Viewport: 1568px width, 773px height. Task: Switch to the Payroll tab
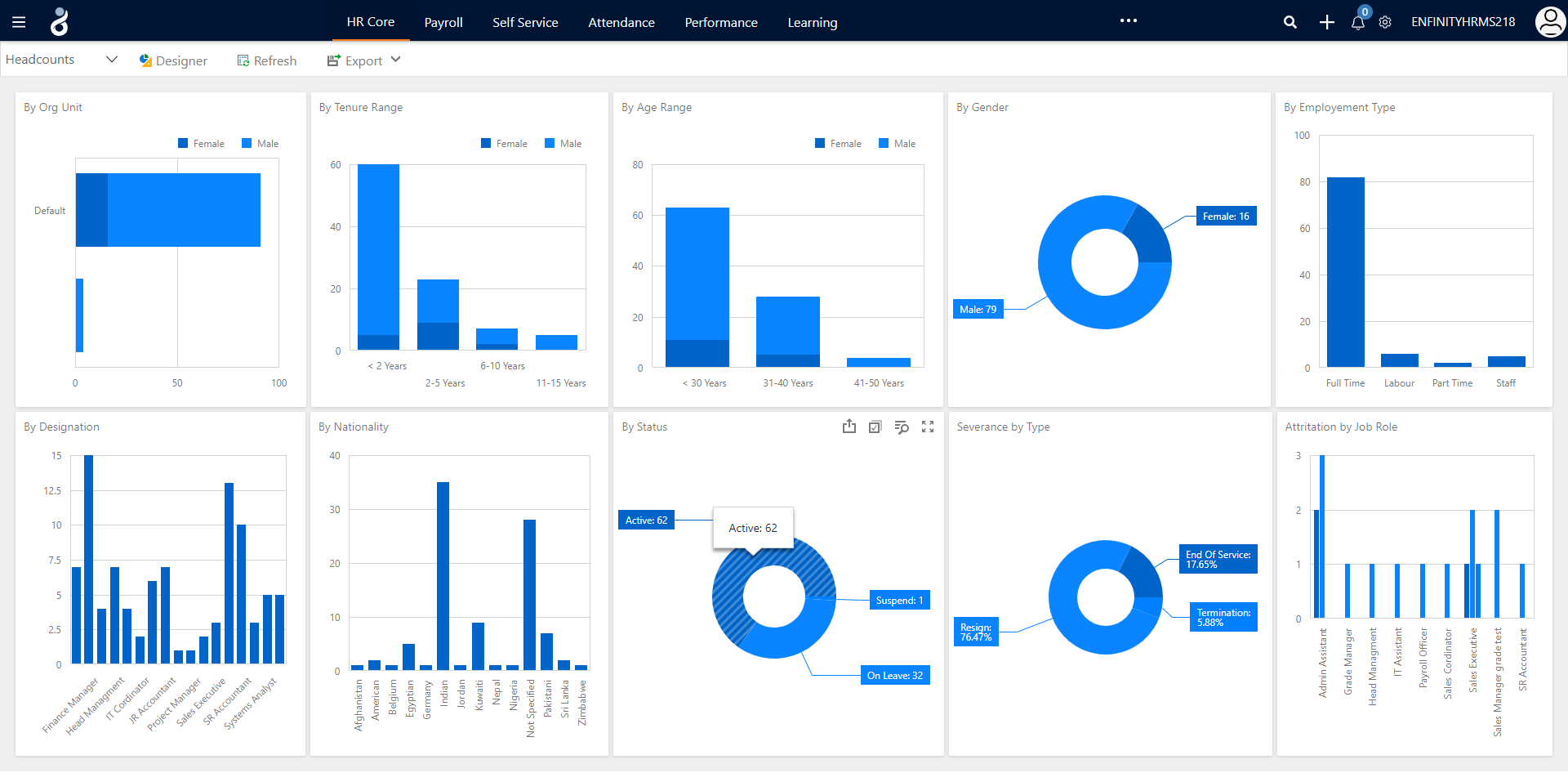tap(443, 22)
